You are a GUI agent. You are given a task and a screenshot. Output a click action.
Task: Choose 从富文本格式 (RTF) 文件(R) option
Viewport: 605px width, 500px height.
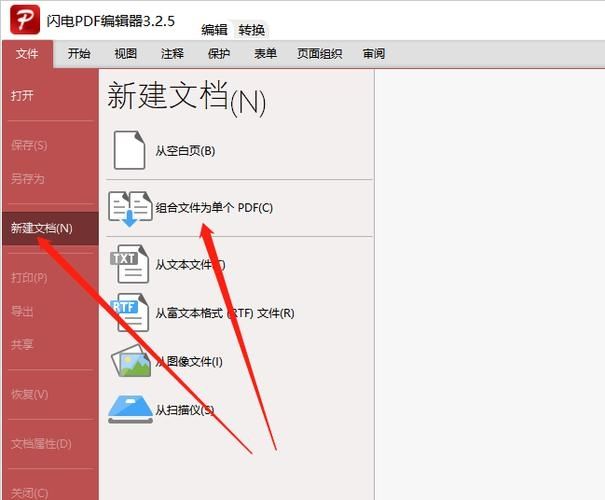coord(225,313)
